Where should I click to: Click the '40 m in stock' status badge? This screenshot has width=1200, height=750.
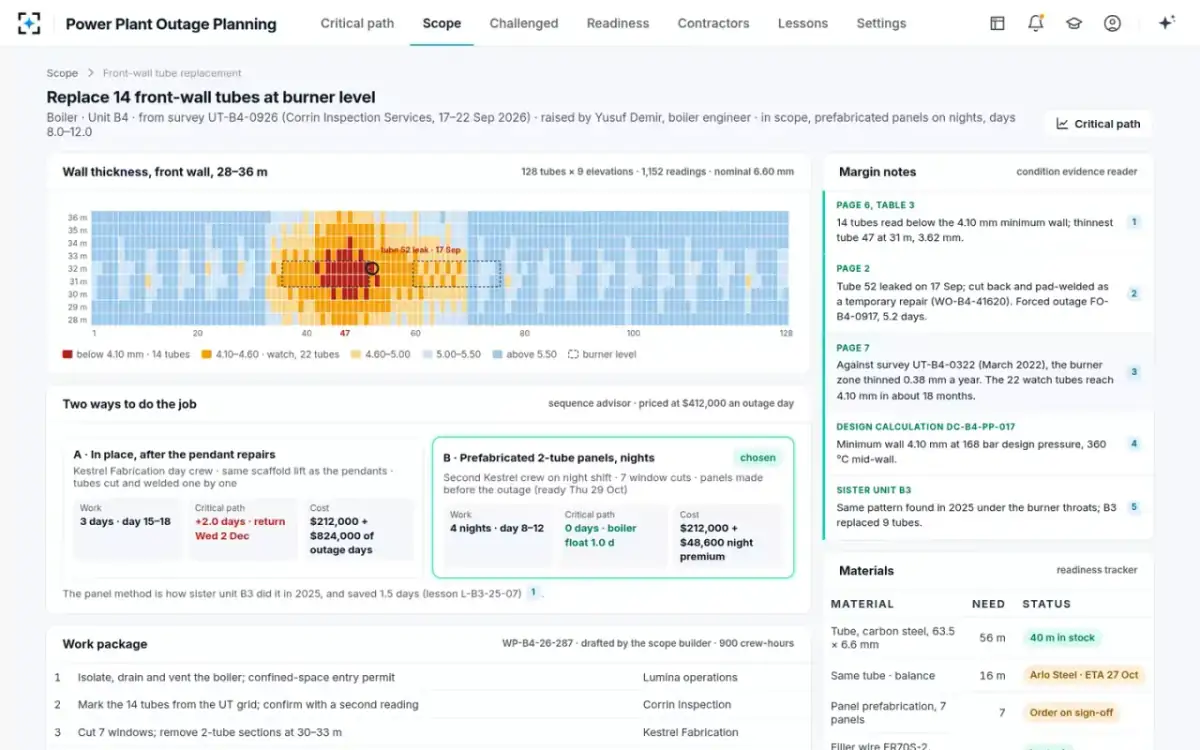coord(1062,637)
